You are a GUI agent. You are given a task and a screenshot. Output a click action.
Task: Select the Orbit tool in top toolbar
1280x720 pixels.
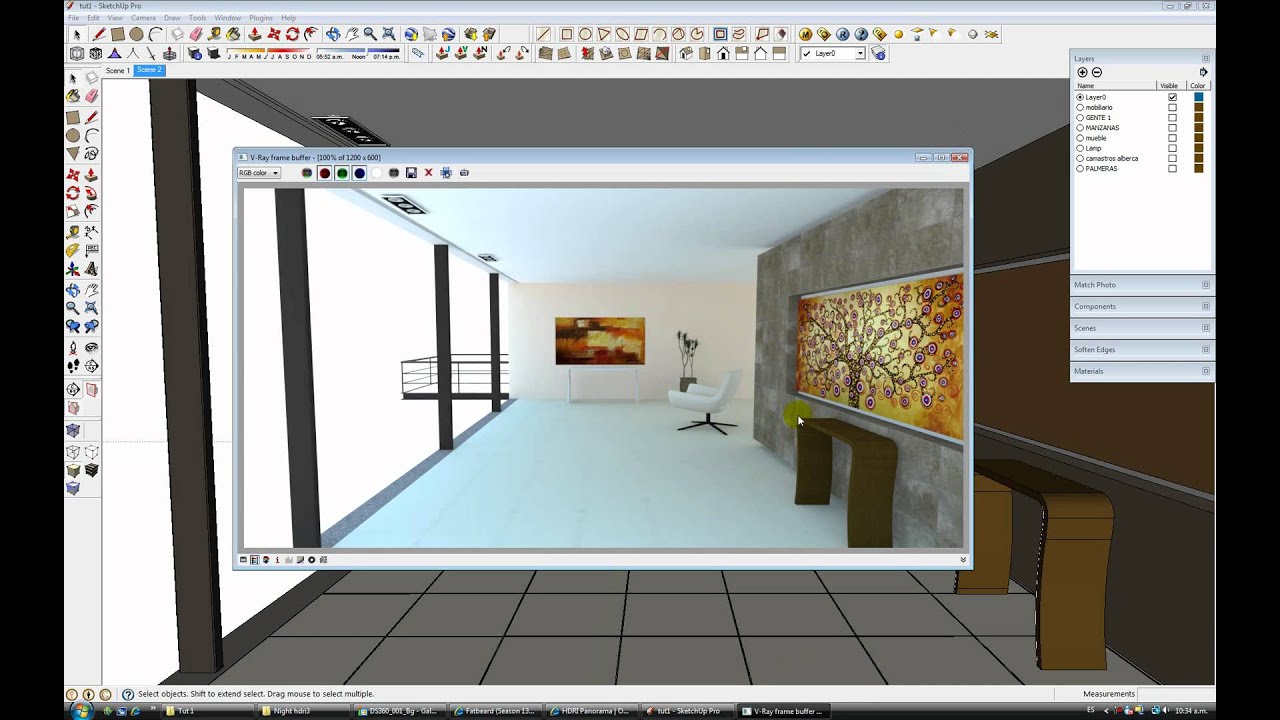(333, 34)
